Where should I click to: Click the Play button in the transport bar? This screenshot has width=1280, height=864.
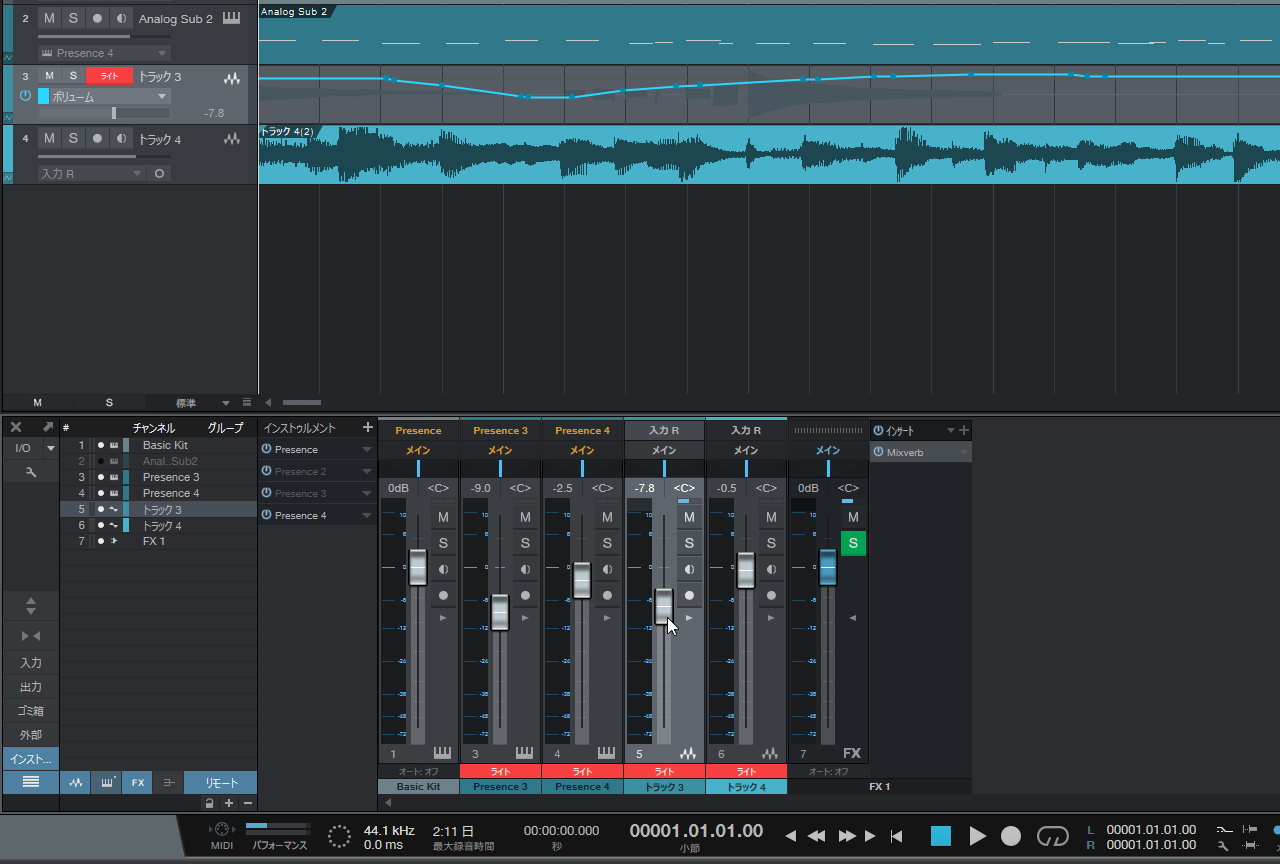(978, 836)
